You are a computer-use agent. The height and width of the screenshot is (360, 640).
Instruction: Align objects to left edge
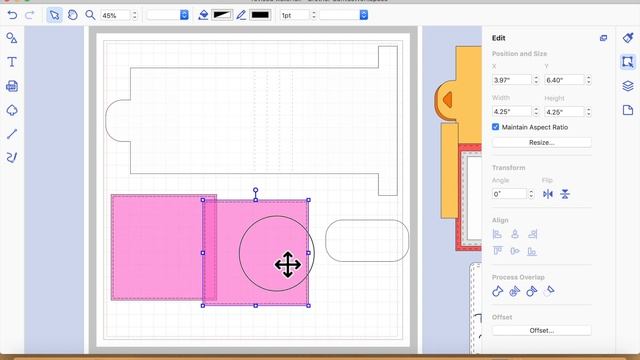[x=497, y=234]
